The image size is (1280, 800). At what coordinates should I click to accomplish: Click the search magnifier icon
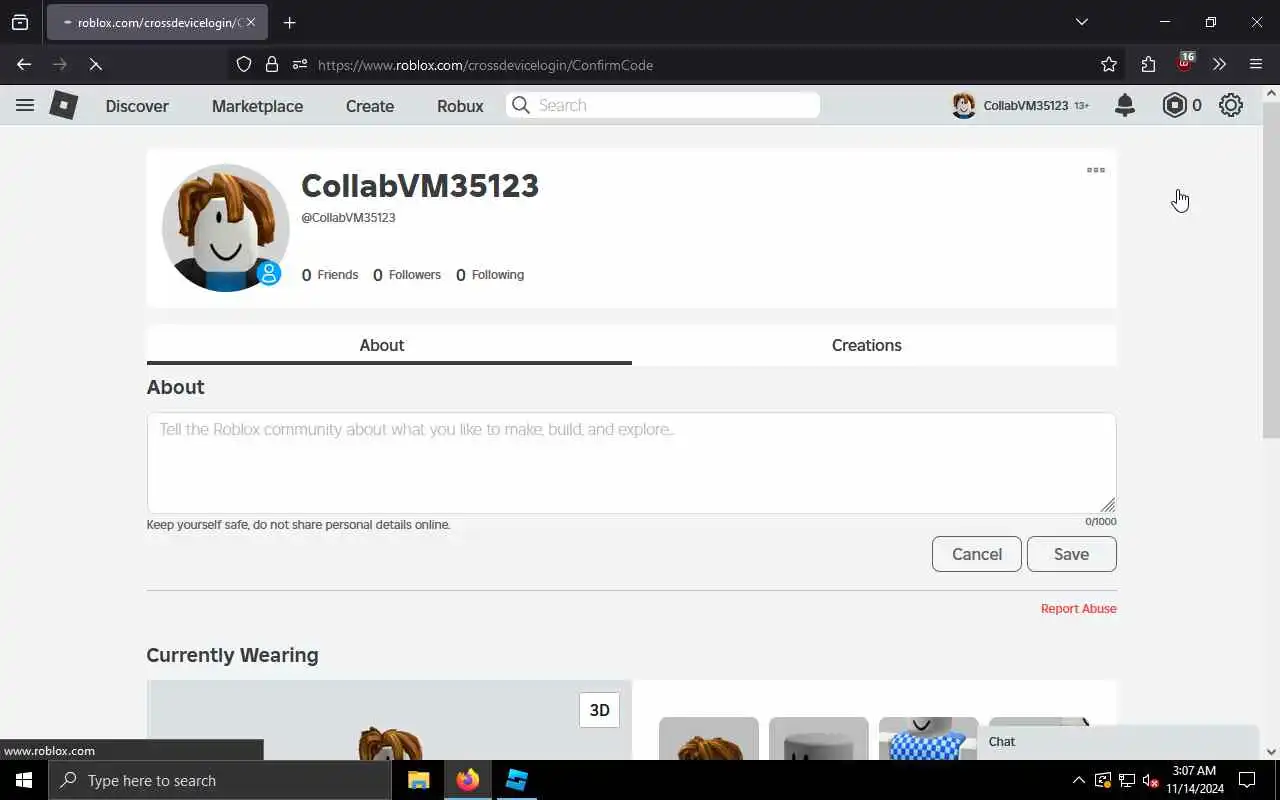520,105
